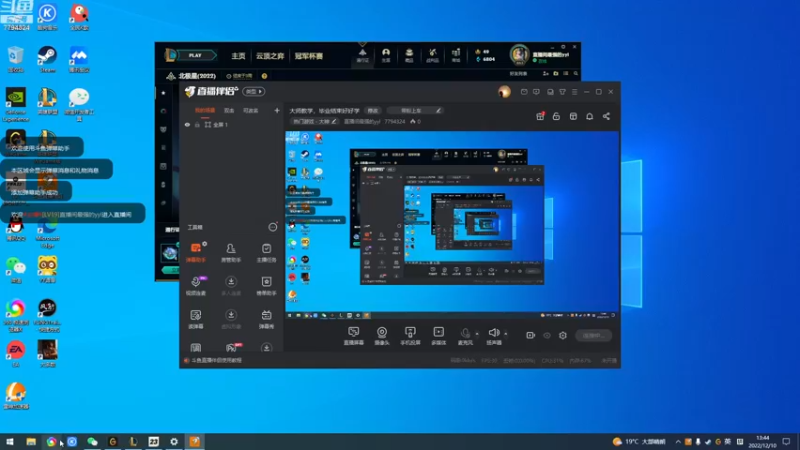Click the room number 7794324 text

[394, 121]
